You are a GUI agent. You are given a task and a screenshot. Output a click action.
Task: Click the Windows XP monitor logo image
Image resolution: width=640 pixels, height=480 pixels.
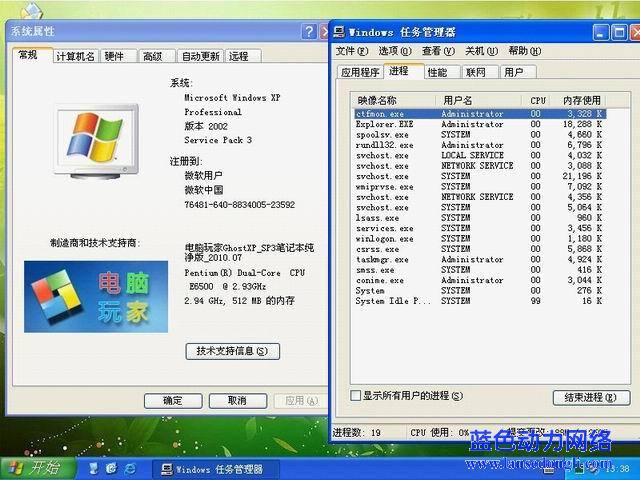[97, 141]
